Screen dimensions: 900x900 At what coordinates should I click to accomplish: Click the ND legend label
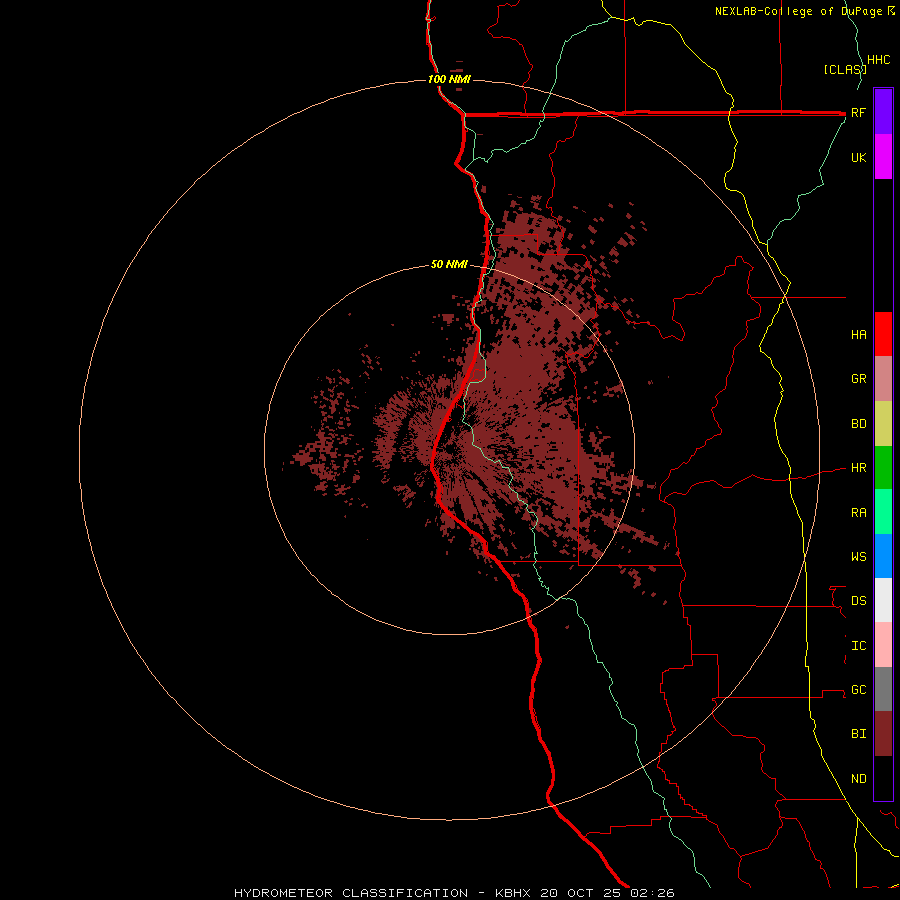coord(859,778)
